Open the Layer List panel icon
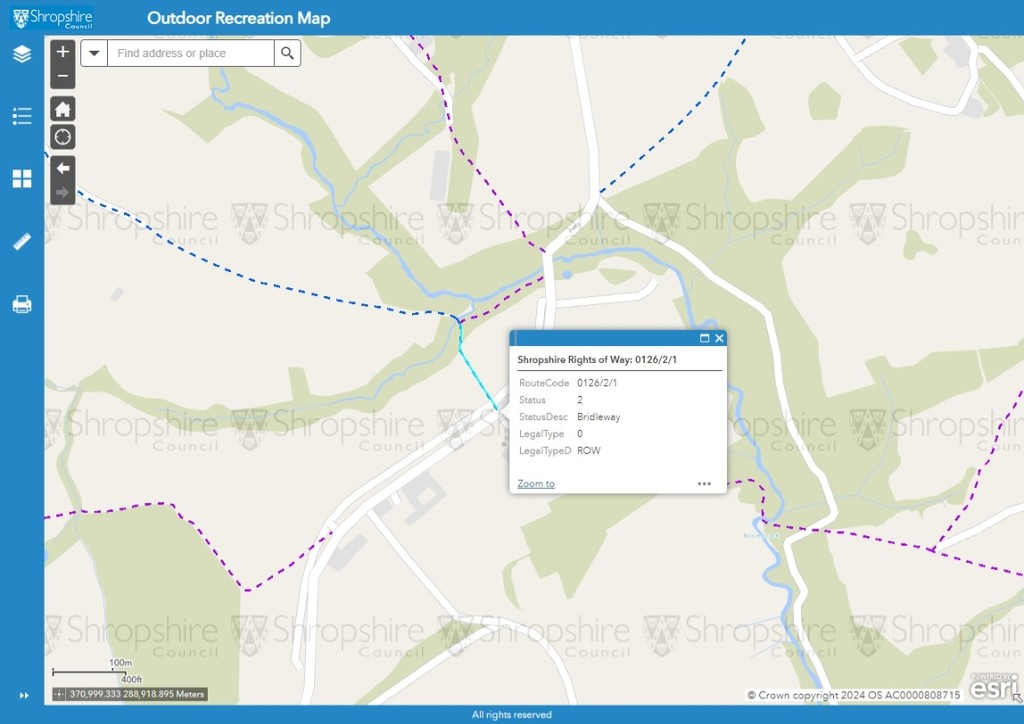Screen dimensions: 1024x724 (22, 54)
